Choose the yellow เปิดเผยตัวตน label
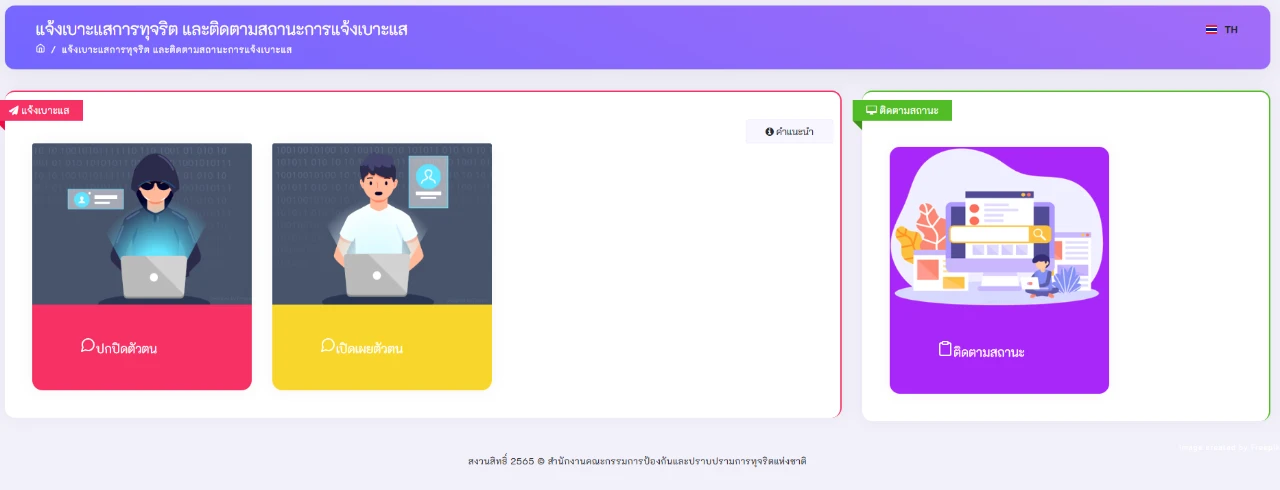This screenshot has height=490, width=1280. (369, 349)
